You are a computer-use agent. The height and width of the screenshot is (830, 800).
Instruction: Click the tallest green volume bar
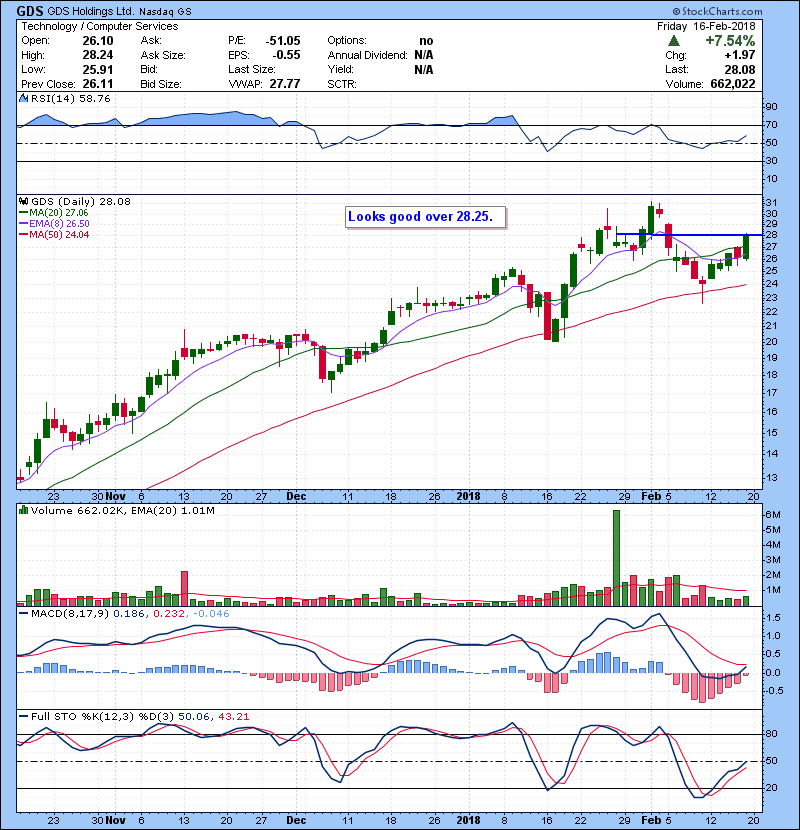pos(616,558)
